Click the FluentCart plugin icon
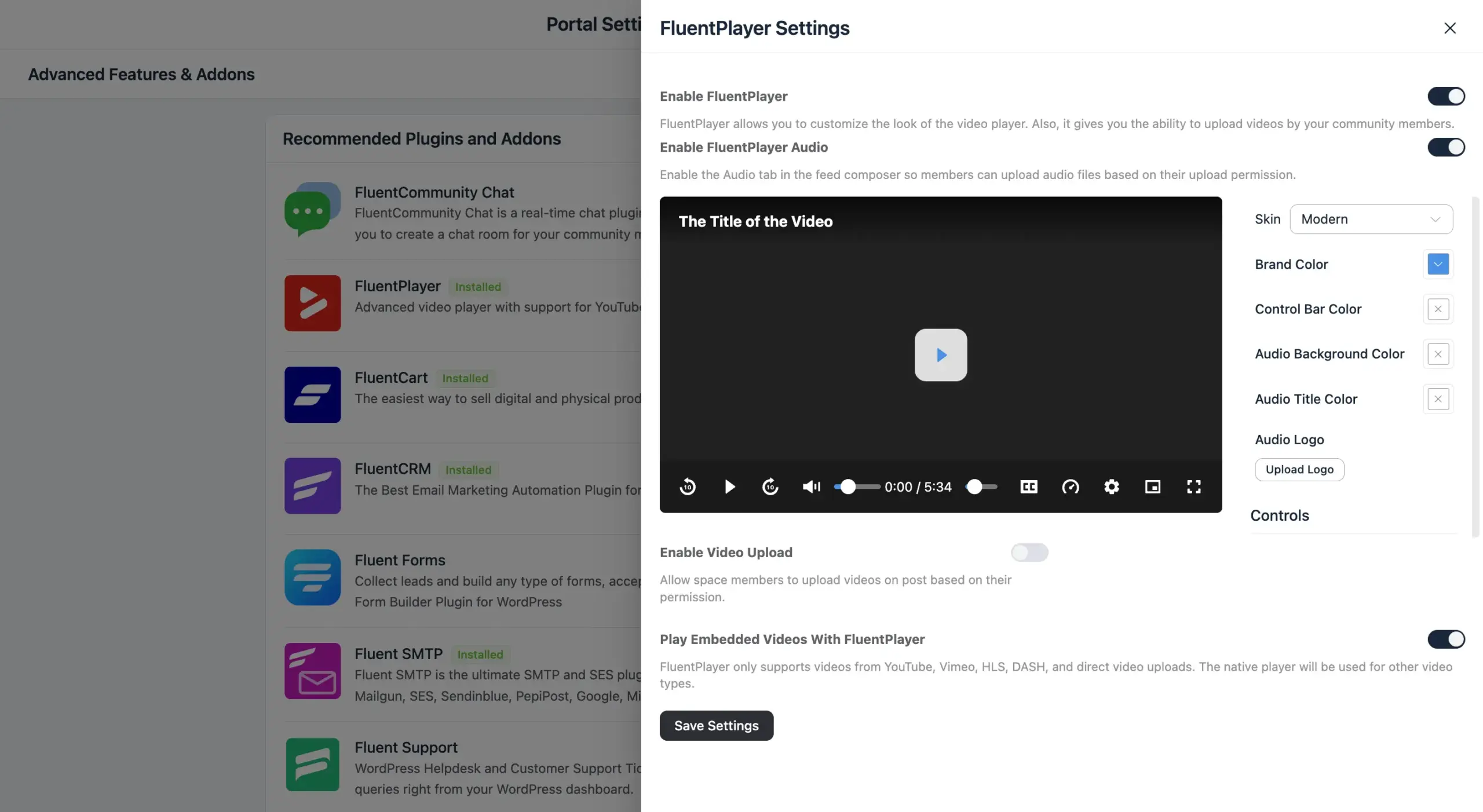 (x=312, y=394)
